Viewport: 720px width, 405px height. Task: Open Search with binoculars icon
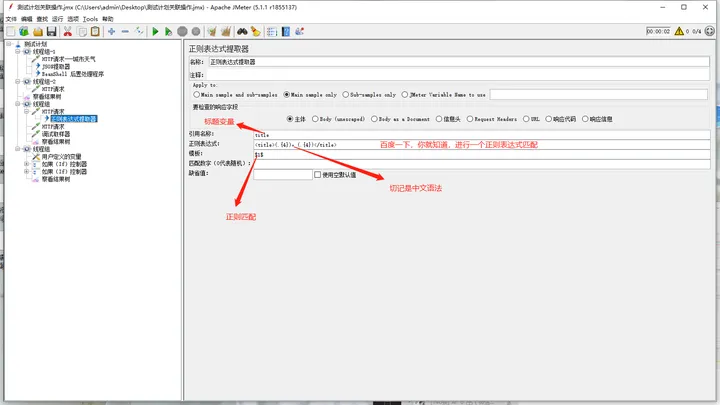click(242, 31)
